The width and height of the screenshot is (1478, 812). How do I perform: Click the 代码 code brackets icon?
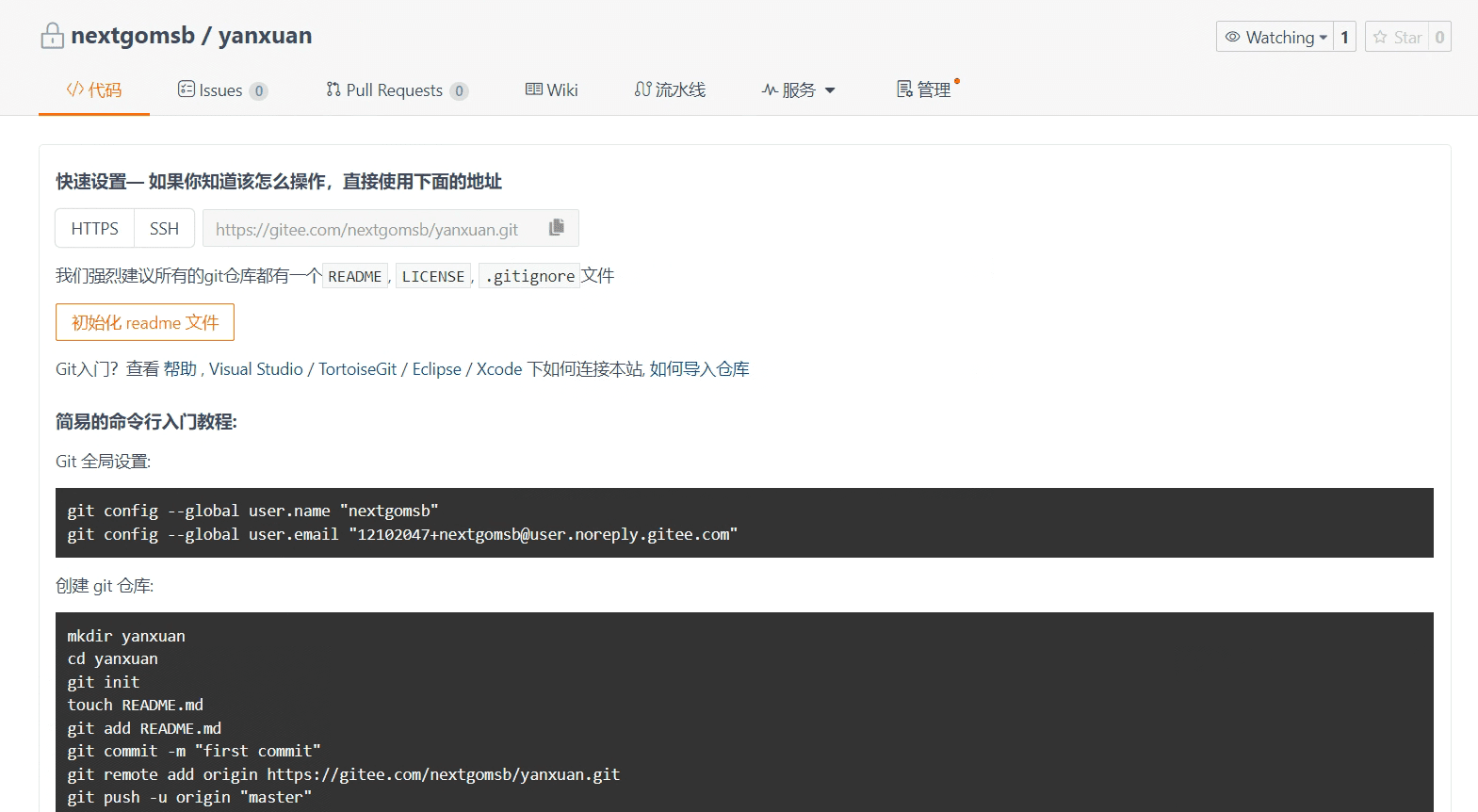(x=74, y=89)
